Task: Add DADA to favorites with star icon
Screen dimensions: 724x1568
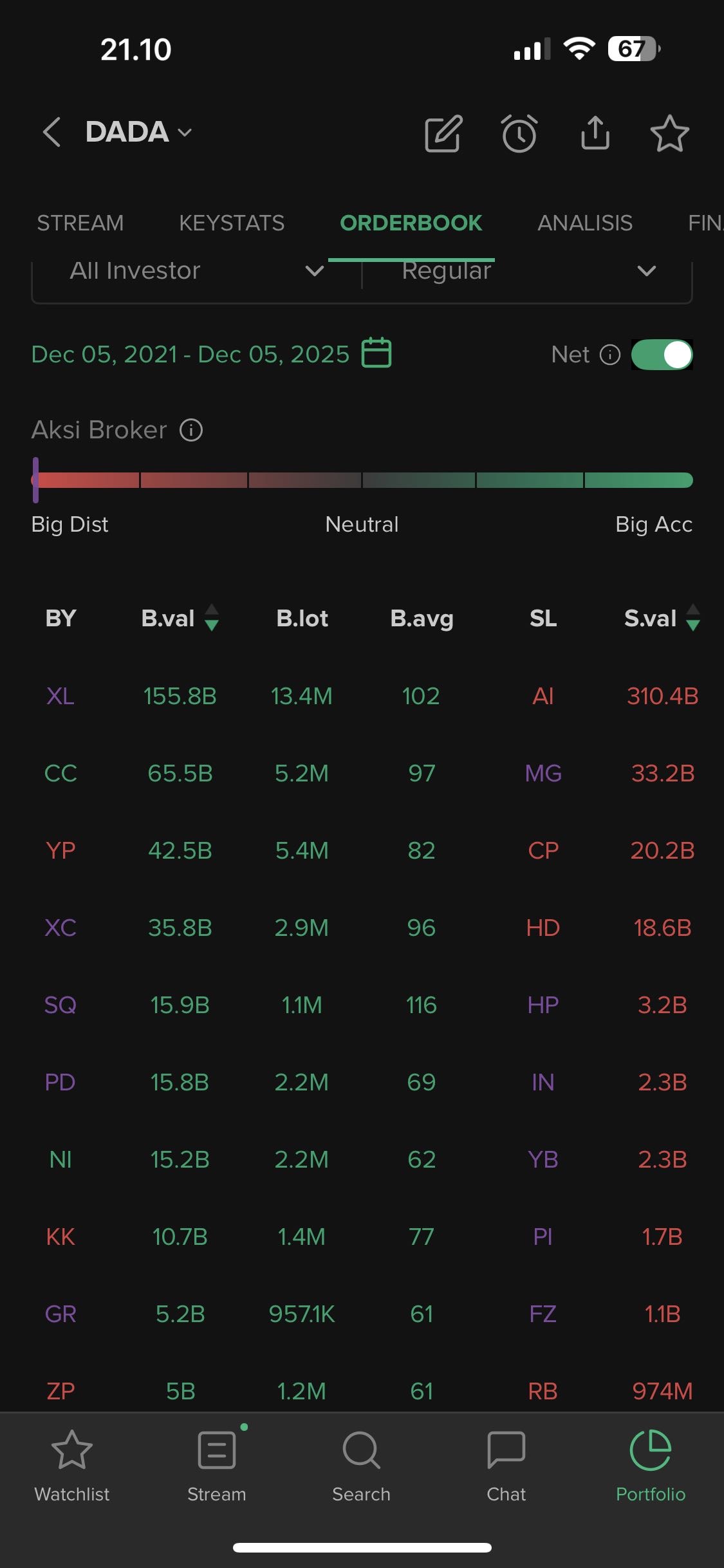Action: (x=669, y=133)
